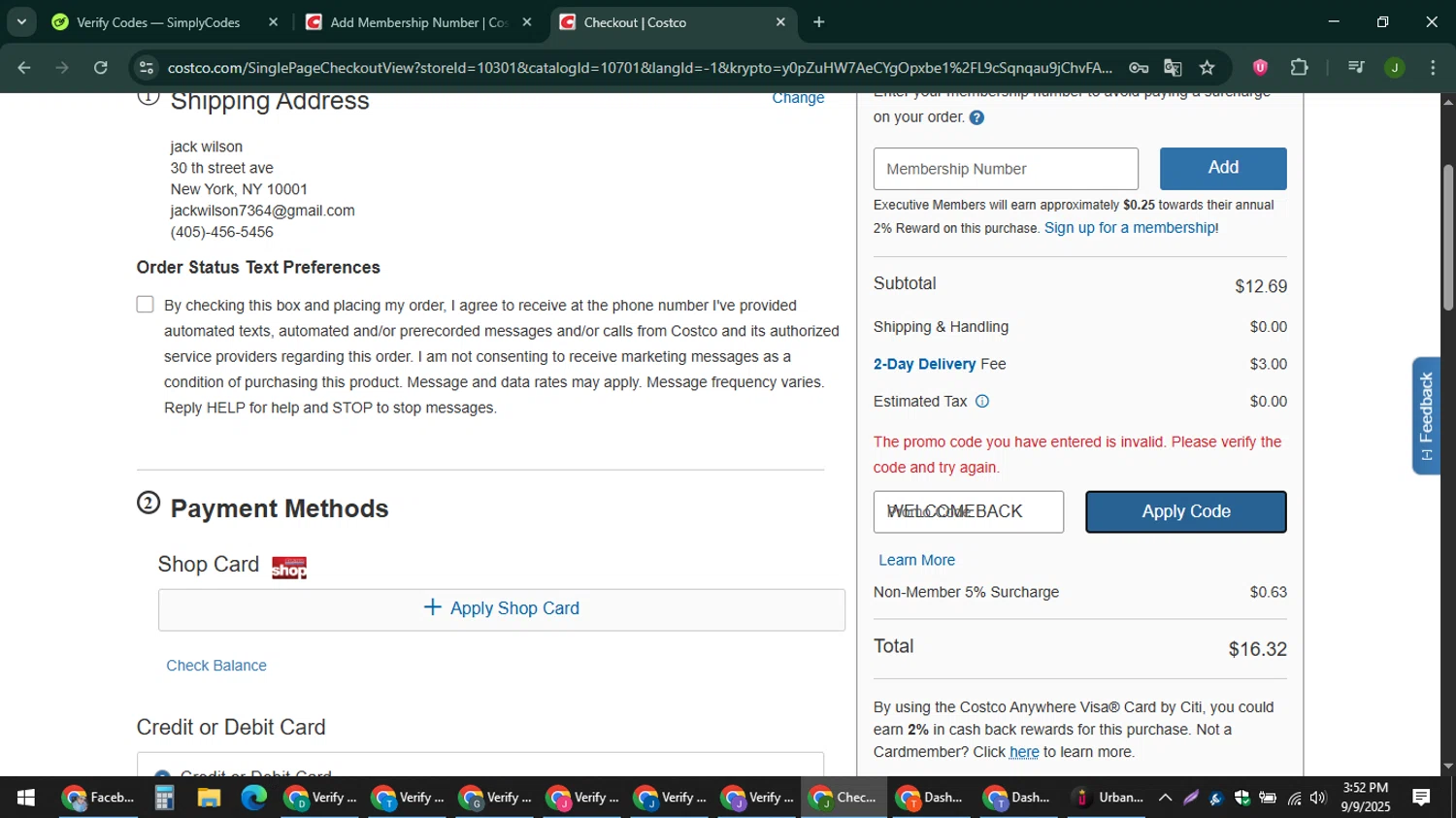Click the Apply Code button
The image size is (1456, 818).
coord(1186,511)
